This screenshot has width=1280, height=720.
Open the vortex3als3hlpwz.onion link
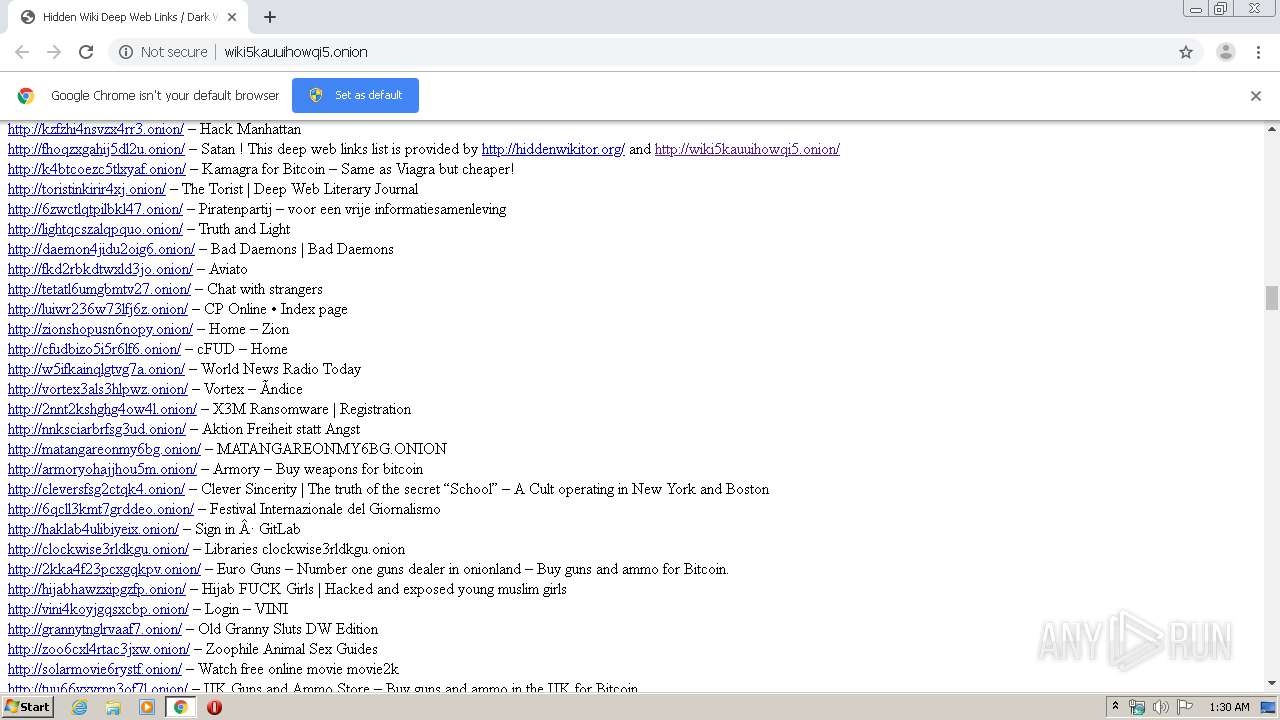point(98,389)
